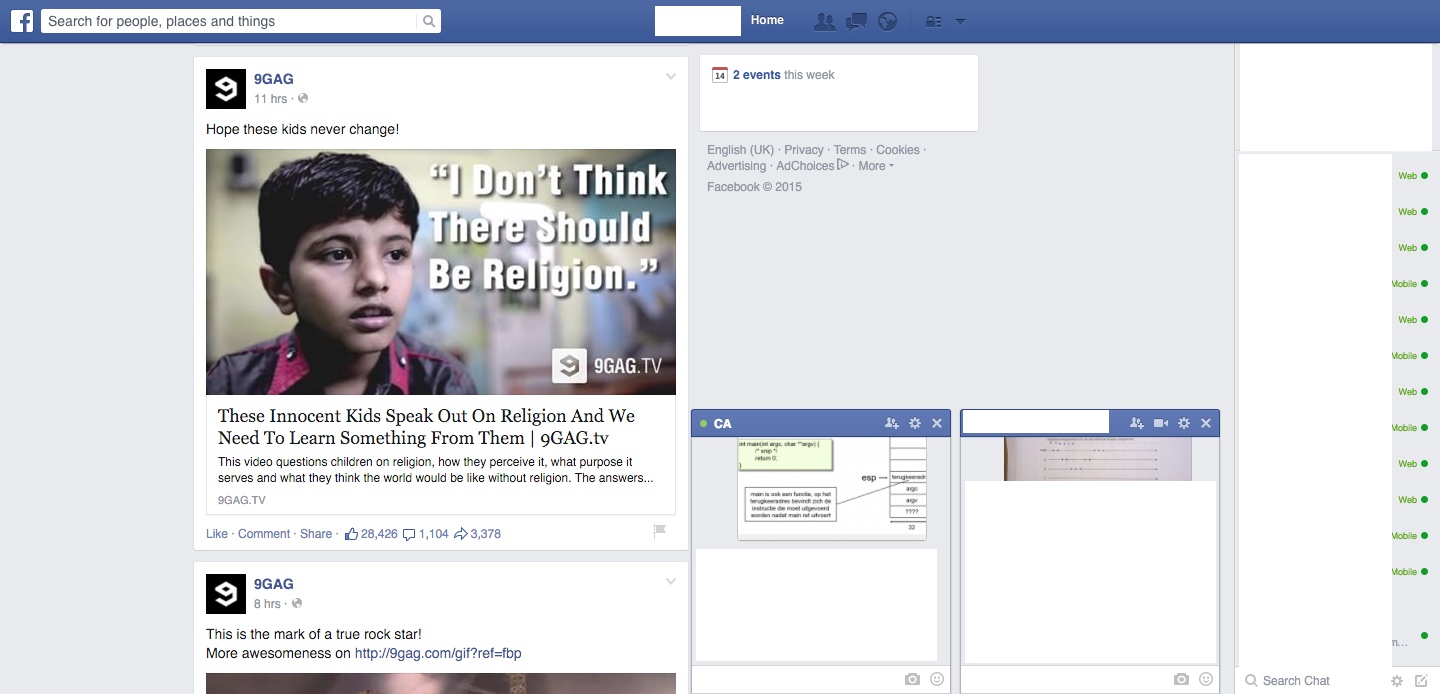Open the emoji picker in the chat right of CA
Viewport: 1440px width, 694px height.
1206,680
